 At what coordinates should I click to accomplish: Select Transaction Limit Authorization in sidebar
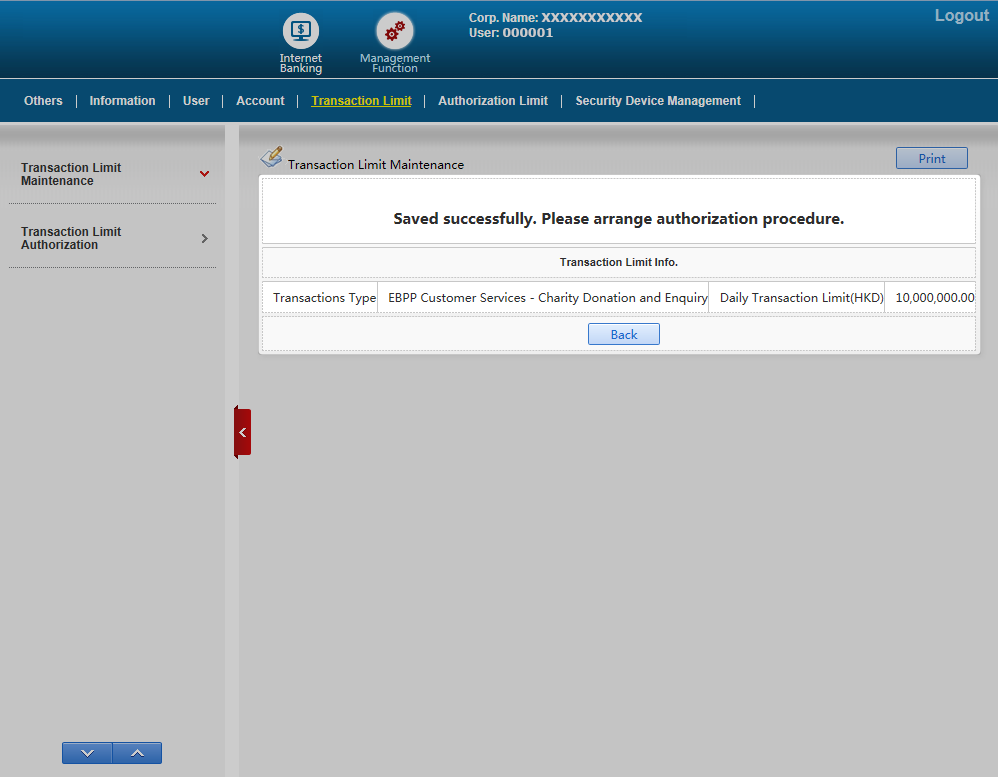(x=71, y=238)
